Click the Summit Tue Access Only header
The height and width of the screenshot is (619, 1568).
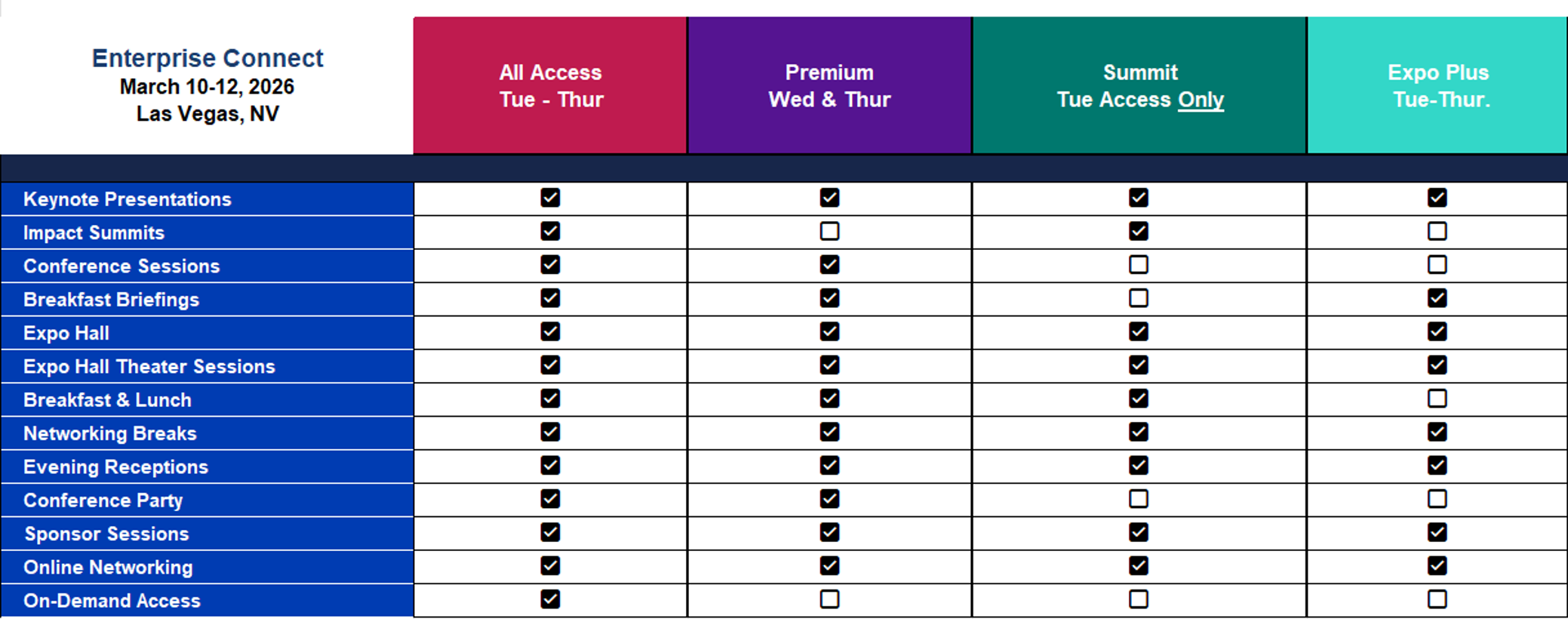[1139, 85]
